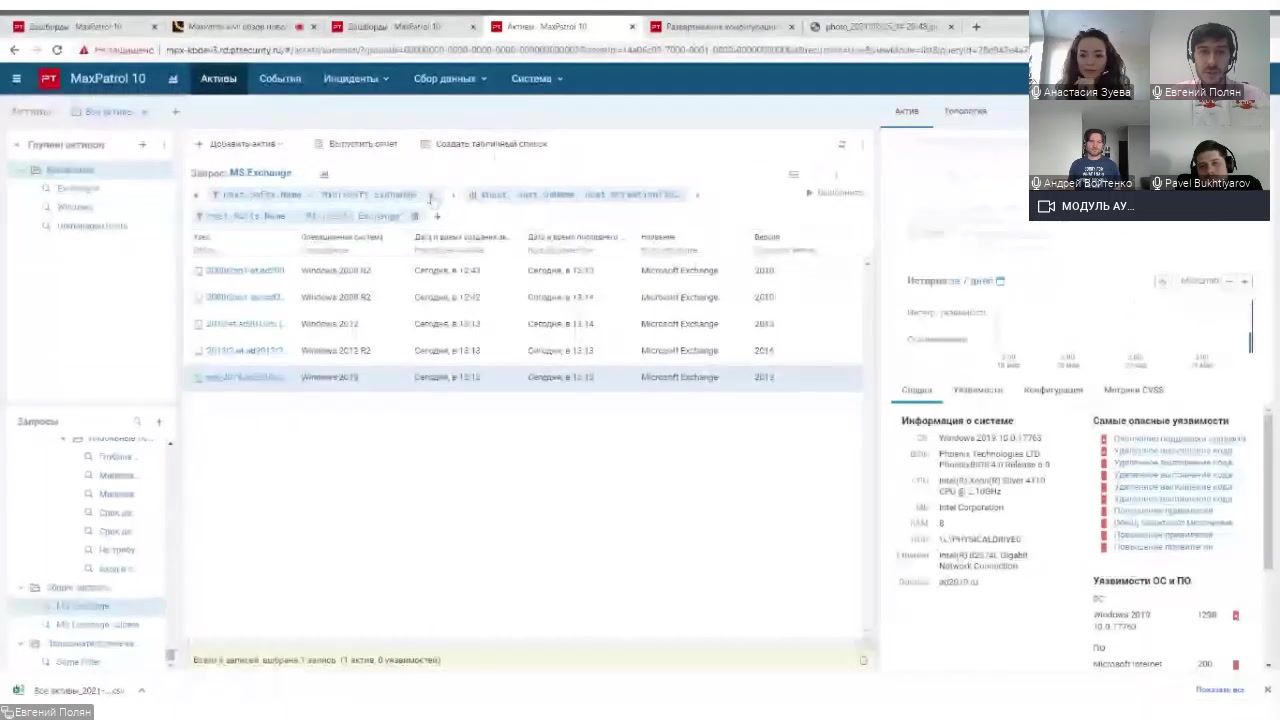
Task: Open the Метрики CVSS tab
Action: [1133, 390]
